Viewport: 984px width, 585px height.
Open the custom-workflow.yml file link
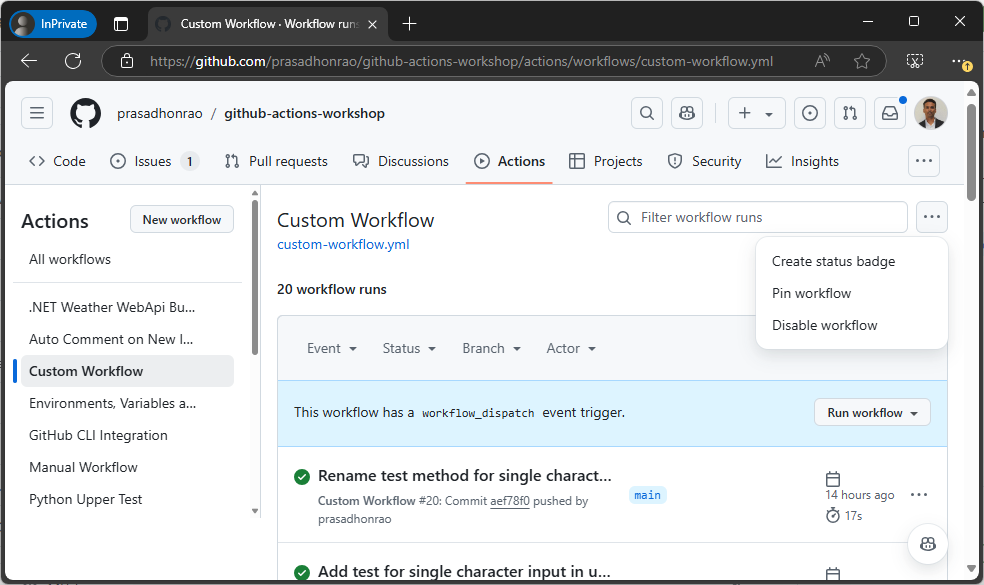(343, 244)
